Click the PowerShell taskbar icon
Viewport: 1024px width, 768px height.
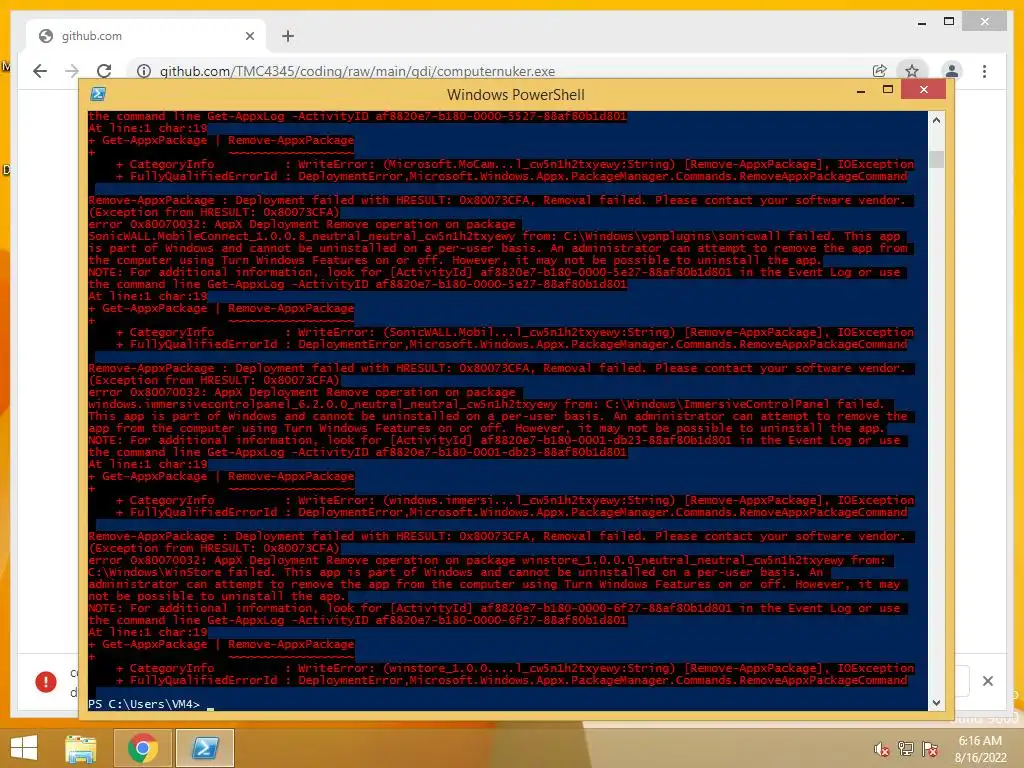(x=204, y=748)
